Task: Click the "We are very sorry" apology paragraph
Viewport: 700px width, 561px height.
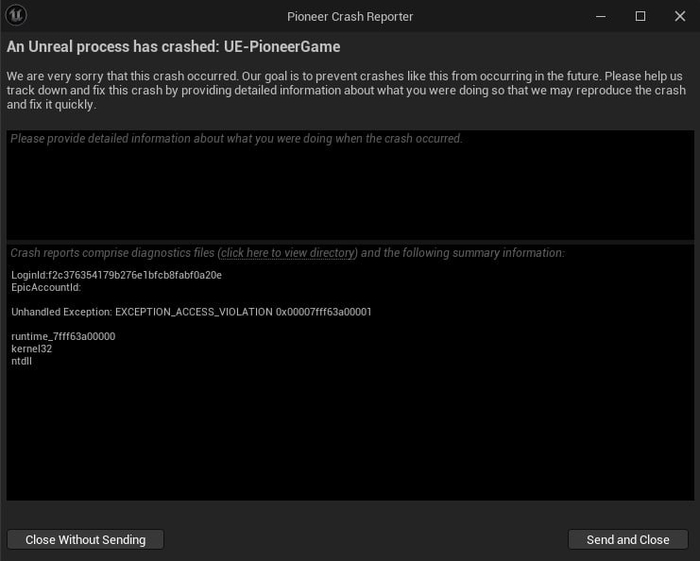Action: (345, 90)
